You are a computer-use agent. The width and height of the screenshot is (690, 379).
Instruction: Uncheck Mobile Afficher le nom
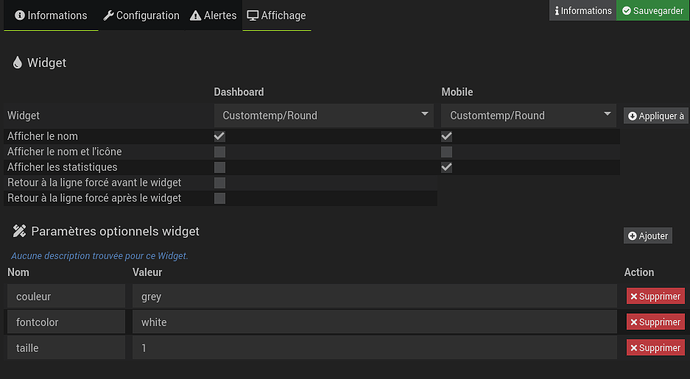pos(447,136)
